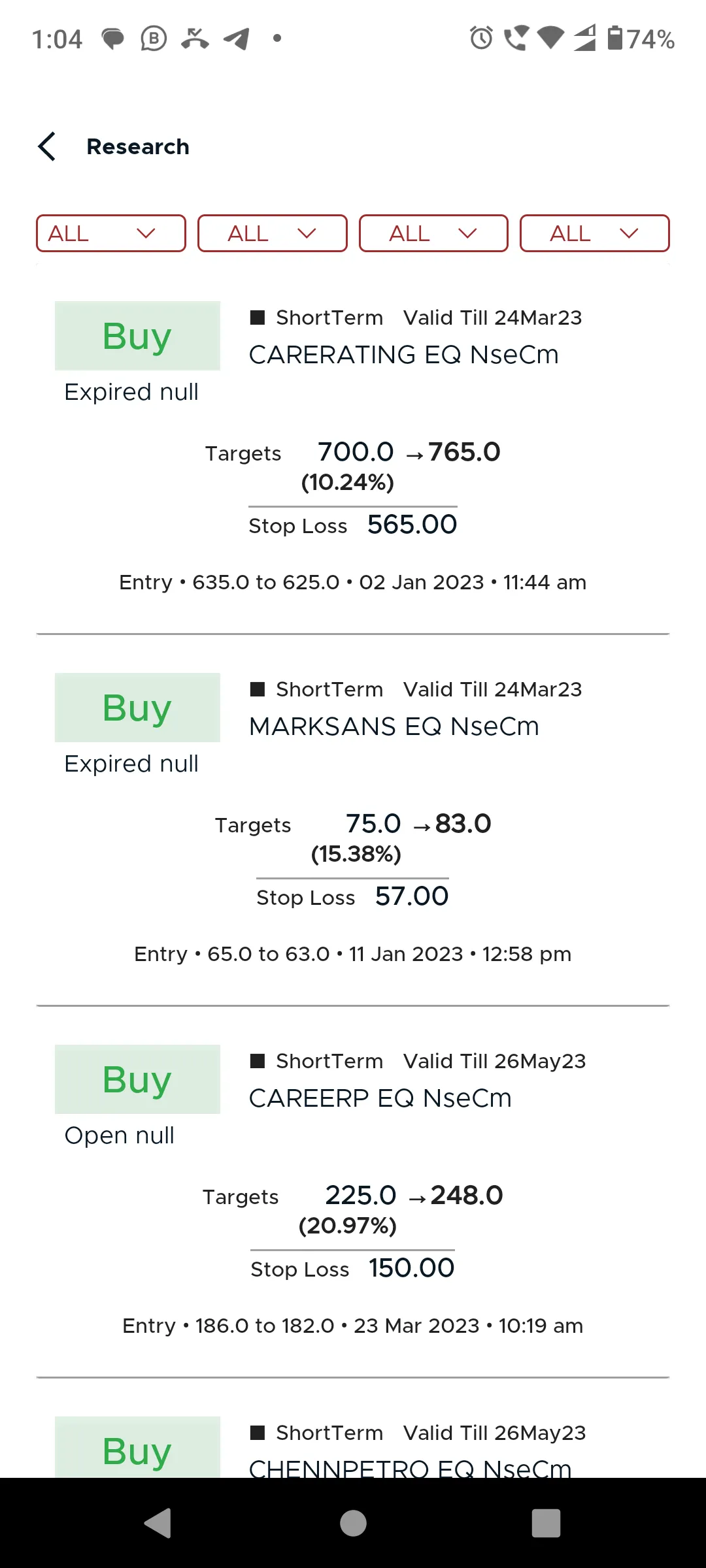Image resolution: width=706 pixels, height=1568 pixels.
Task: Tap the Android home navigation button
Action: 353,1524
